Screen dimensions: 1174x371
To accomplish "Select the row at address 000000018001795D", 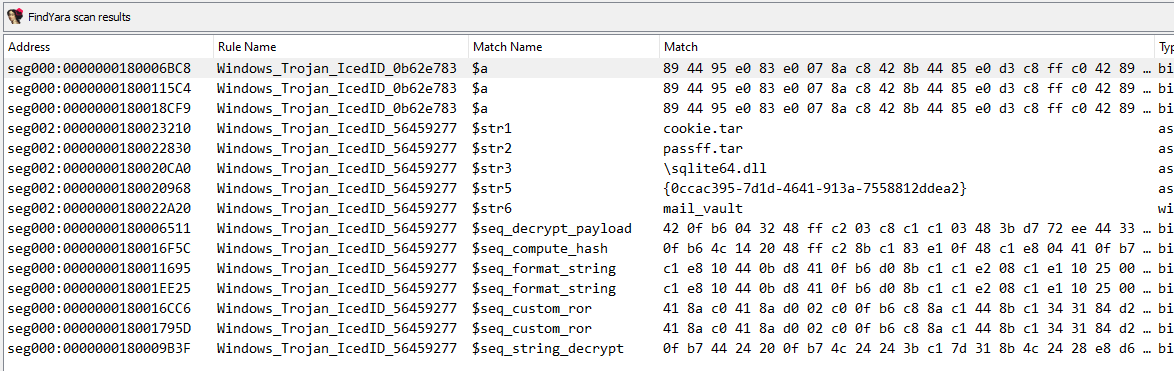I will tap(587, 329).
